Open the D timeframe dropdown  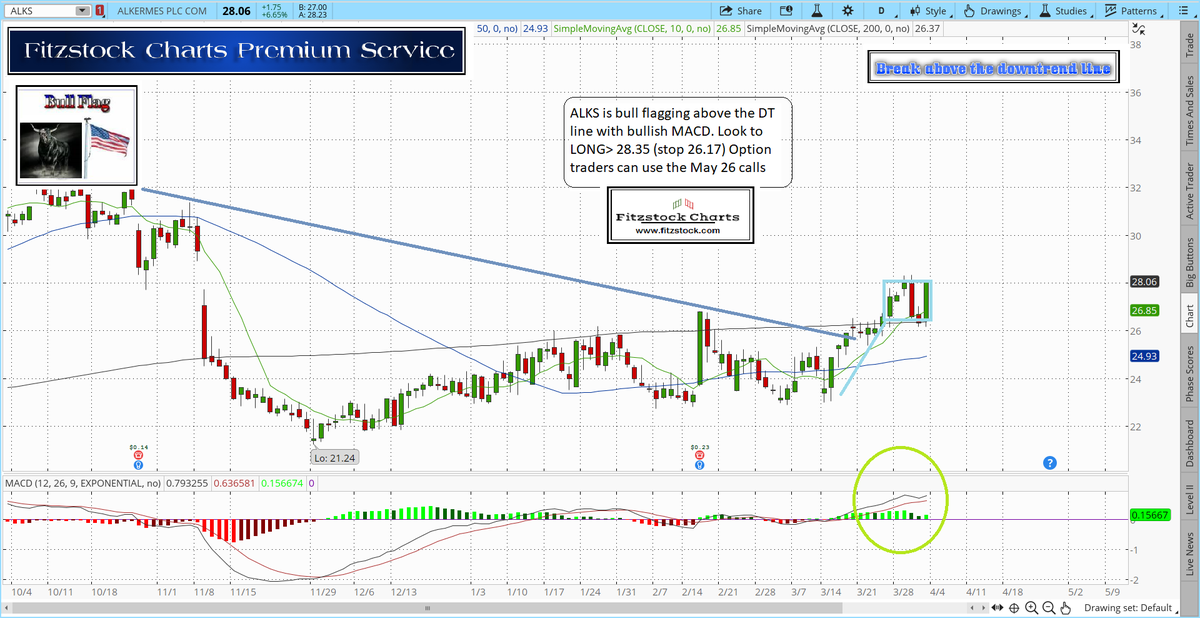(880, 9)
